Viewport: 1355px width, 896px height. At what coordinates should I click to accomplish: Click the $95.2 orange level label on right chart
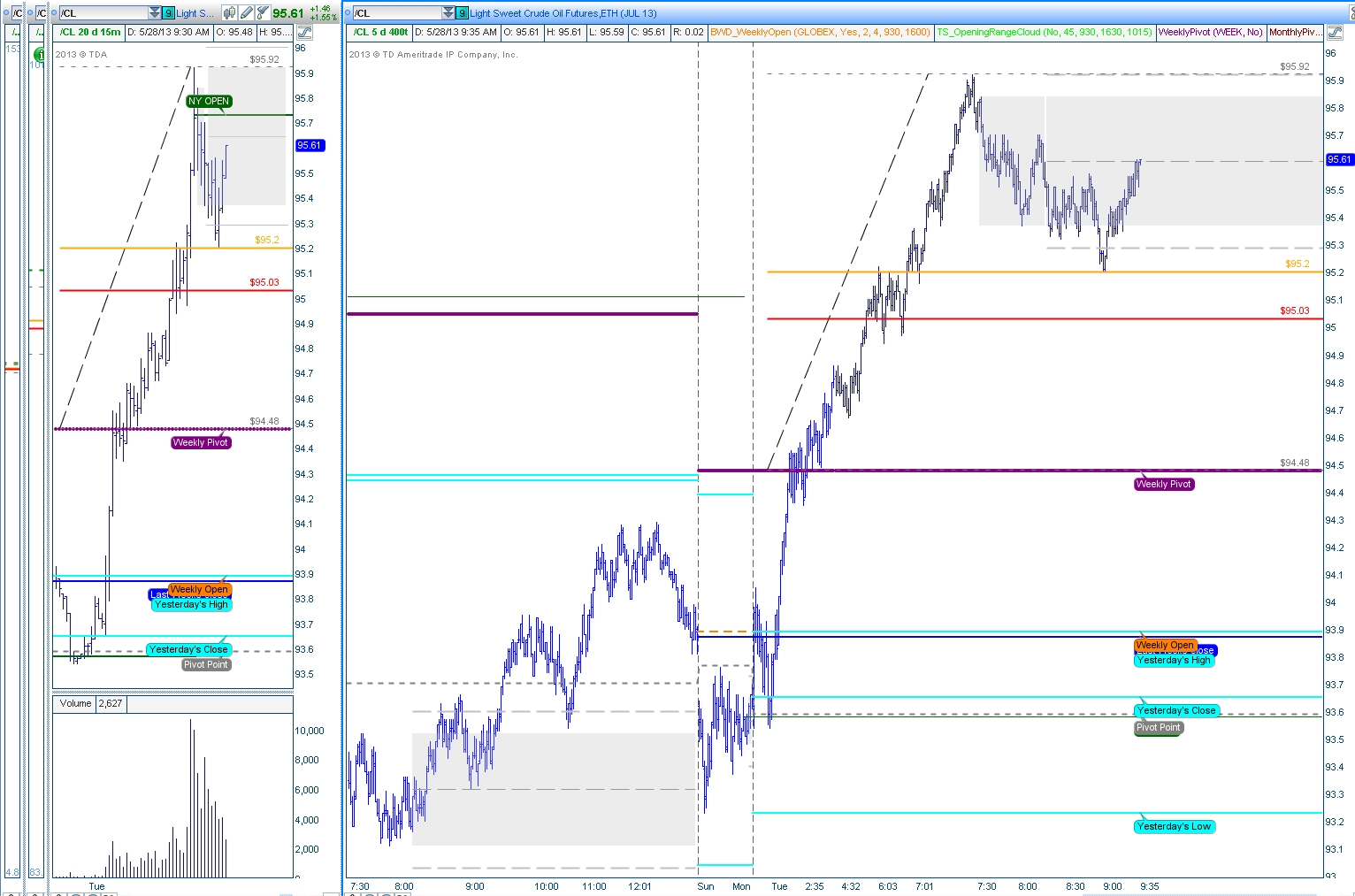[x=1298, y=264]
